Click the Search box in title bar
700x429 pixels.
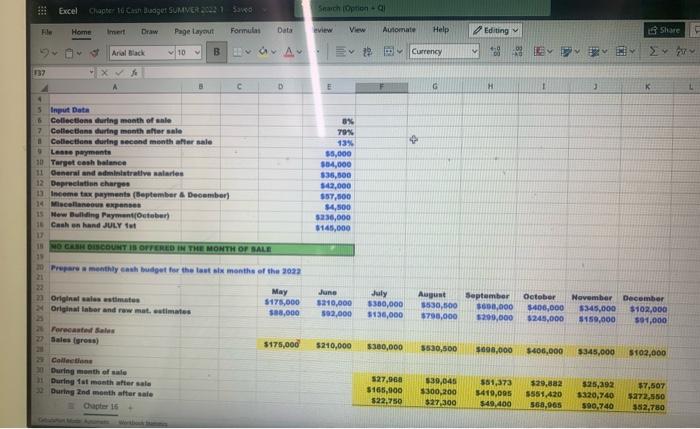coord(422,8)
